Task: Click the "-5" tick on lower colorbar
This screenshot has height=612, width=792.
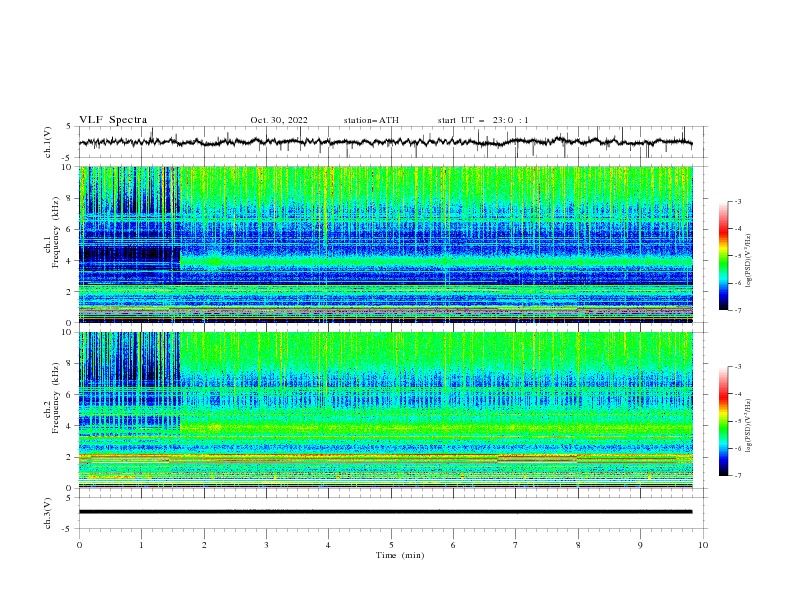Action: coord(737,421)
